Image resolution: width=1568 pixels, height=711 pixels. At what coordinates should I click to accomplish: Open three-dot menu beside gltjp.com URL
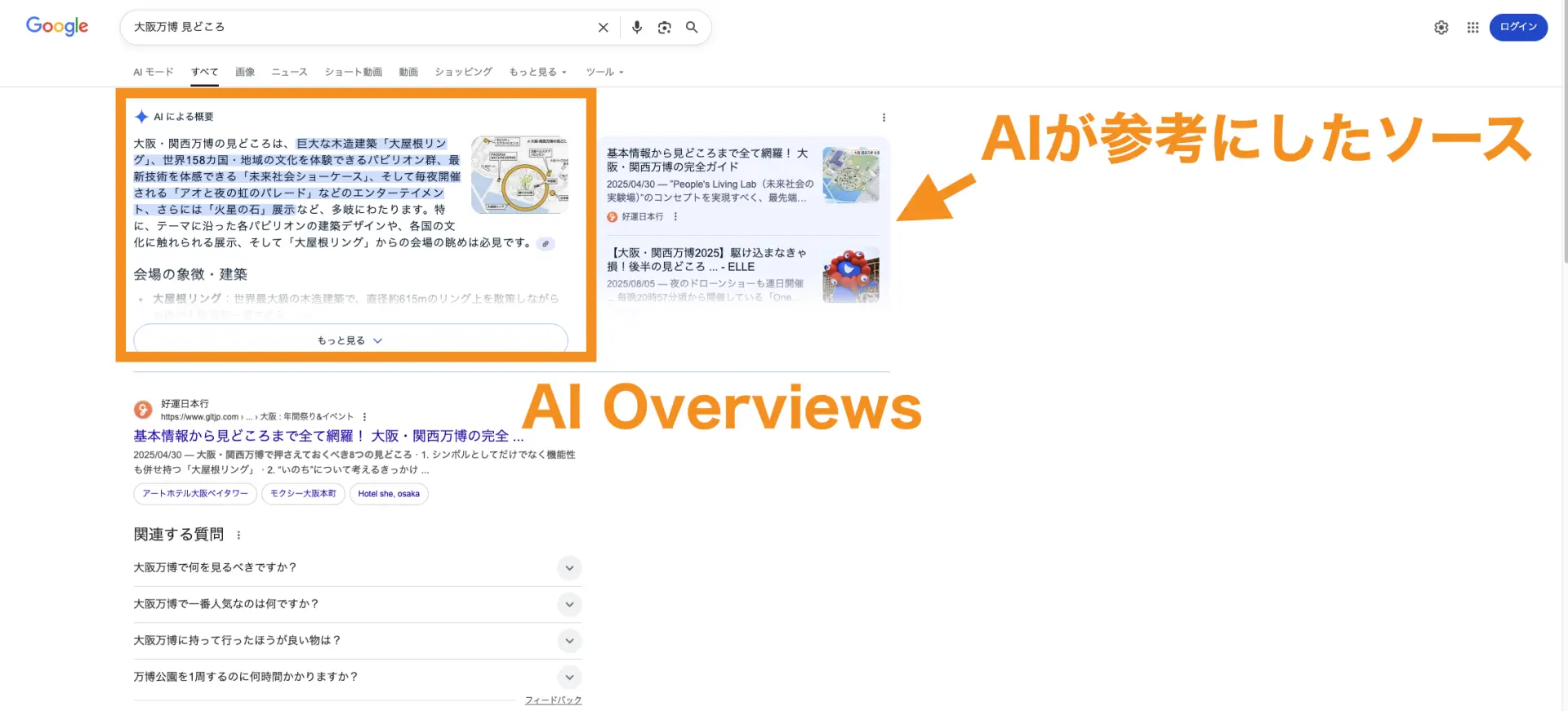364,416
